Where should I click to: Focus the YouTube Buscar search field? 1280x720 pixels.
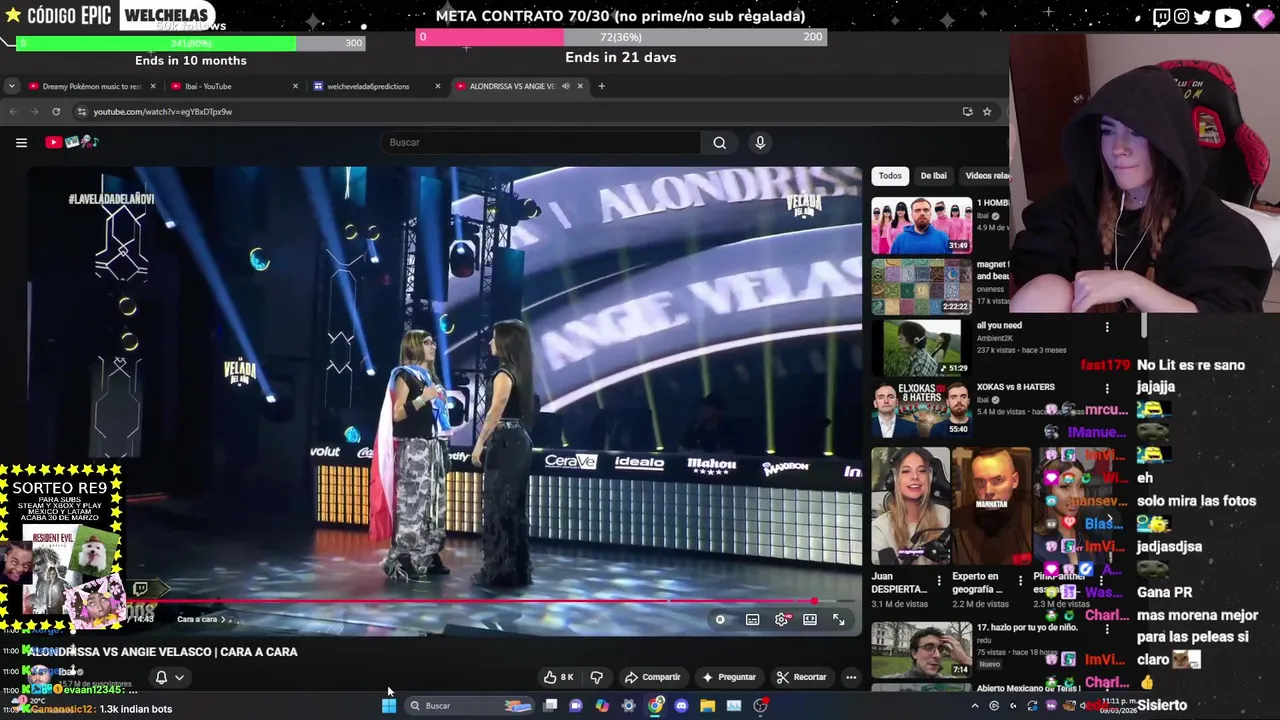click(541, 143)
